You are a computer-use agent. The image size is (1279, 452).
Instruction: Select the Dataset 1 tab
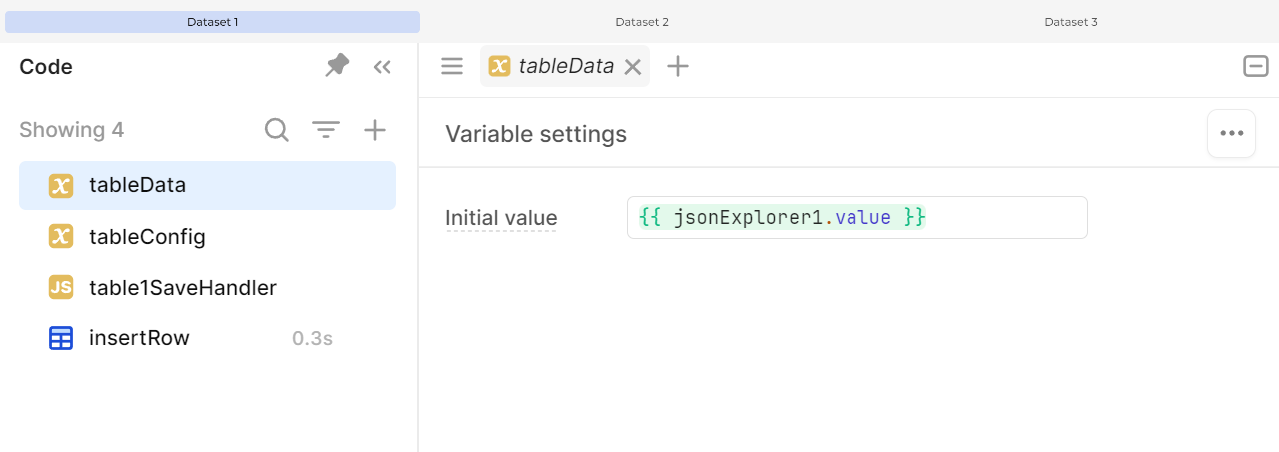(212, 21)
